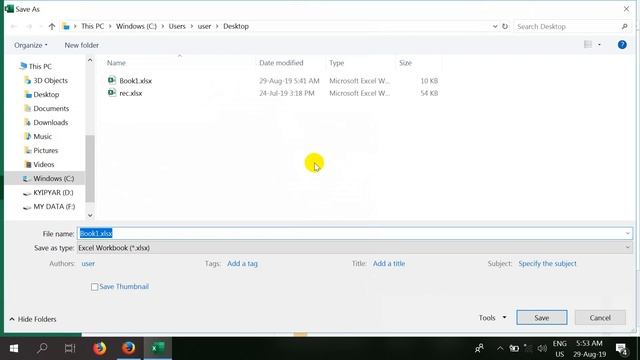Open the Windows Start menu
Screen dimensions: 640x360
coord(14,348)
